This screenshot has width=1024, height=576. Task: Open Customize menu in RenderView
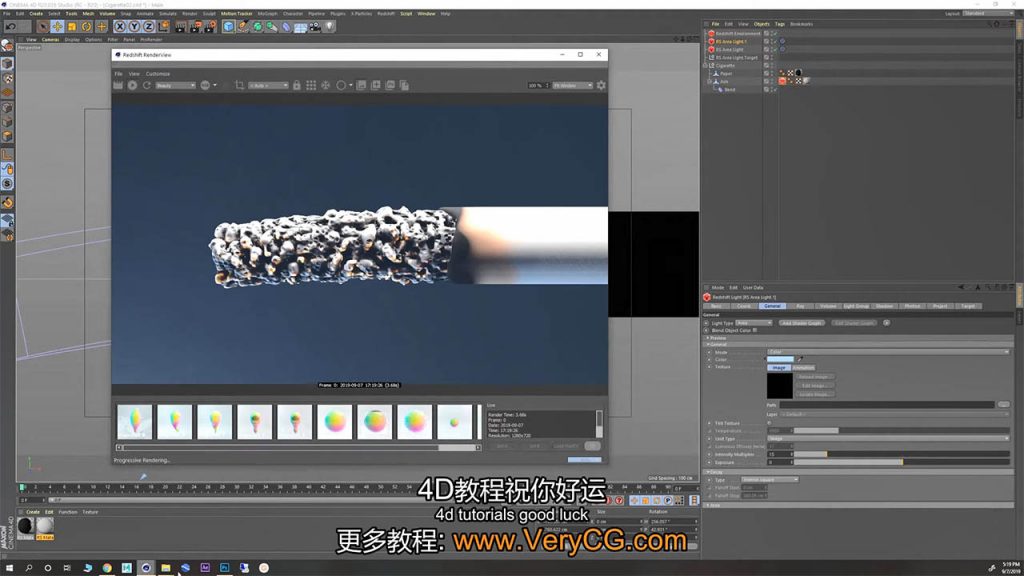tap(157, 74)
